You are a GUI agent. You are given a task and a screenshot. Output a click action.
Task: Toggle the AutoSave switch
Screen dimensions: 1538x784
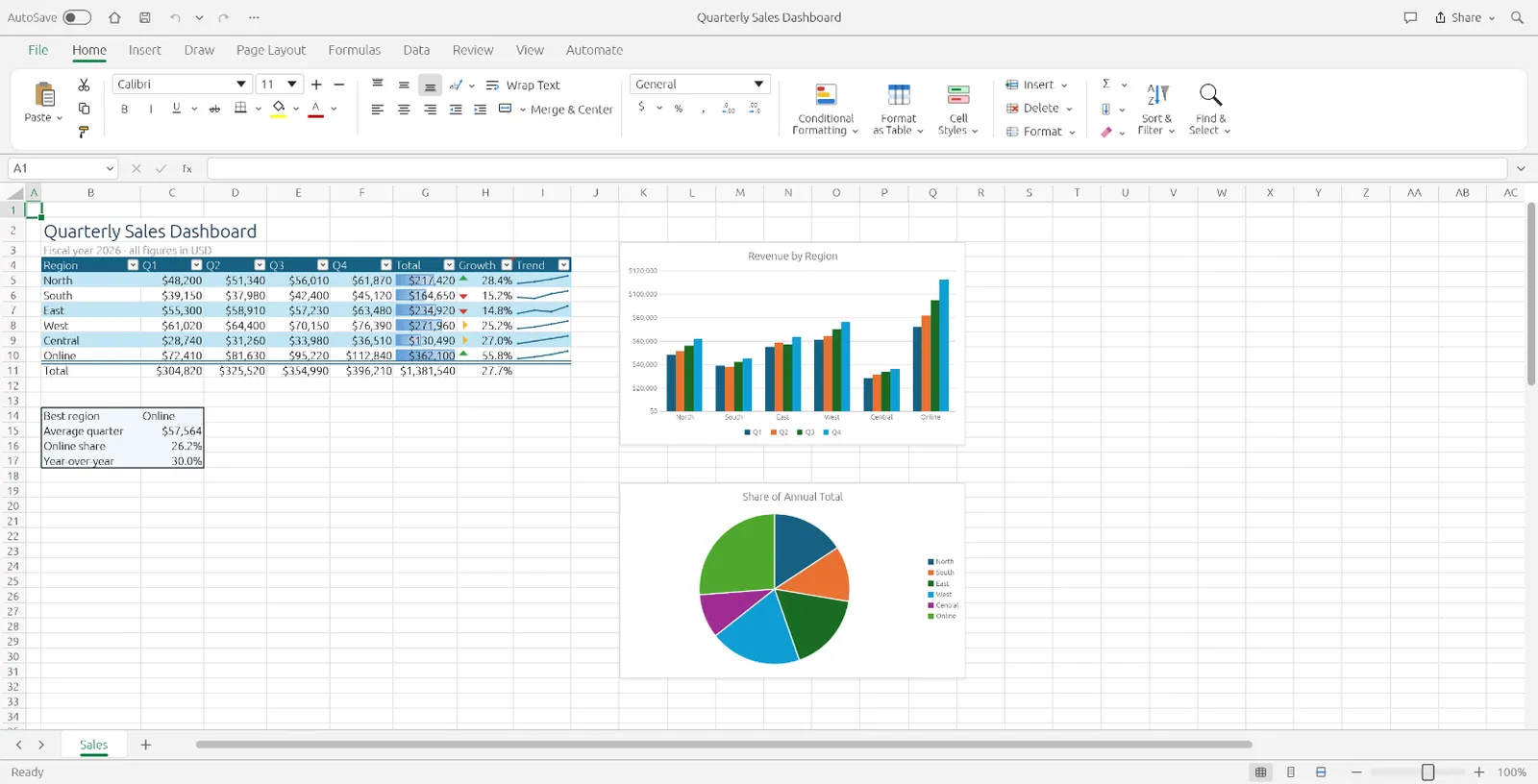(x=77, y=17)
